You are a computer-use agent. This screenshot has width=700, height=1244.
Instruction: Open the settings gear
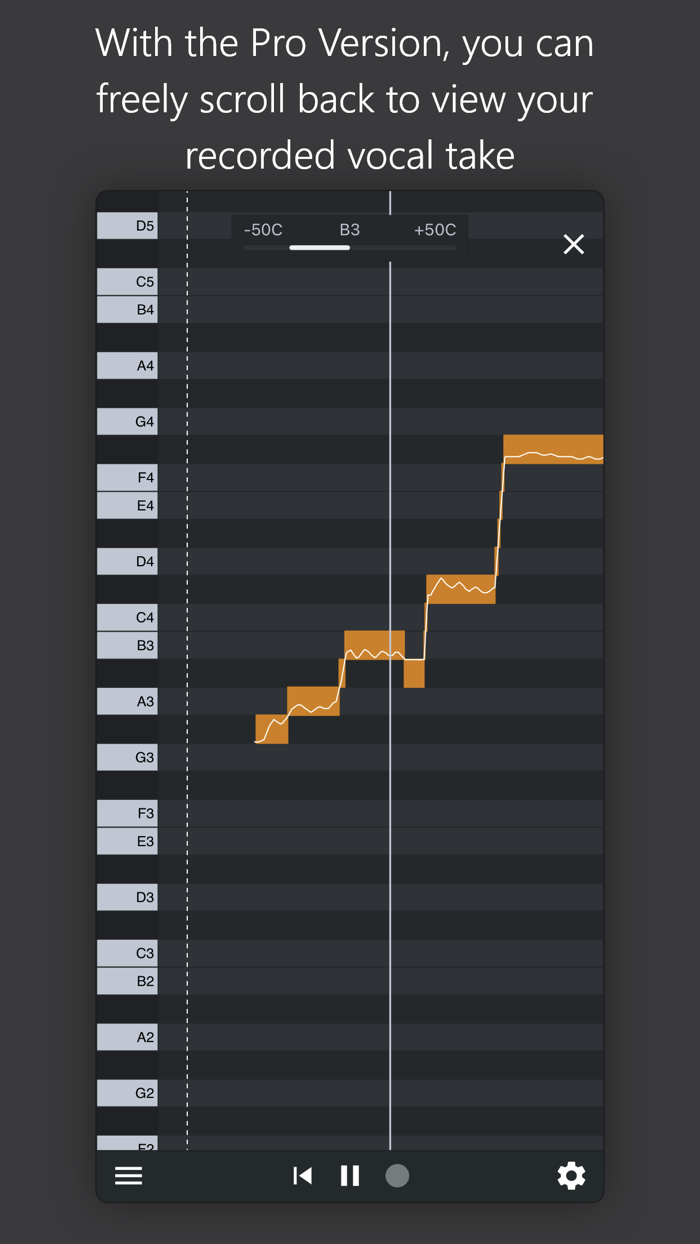click(x=571, y=1175)
